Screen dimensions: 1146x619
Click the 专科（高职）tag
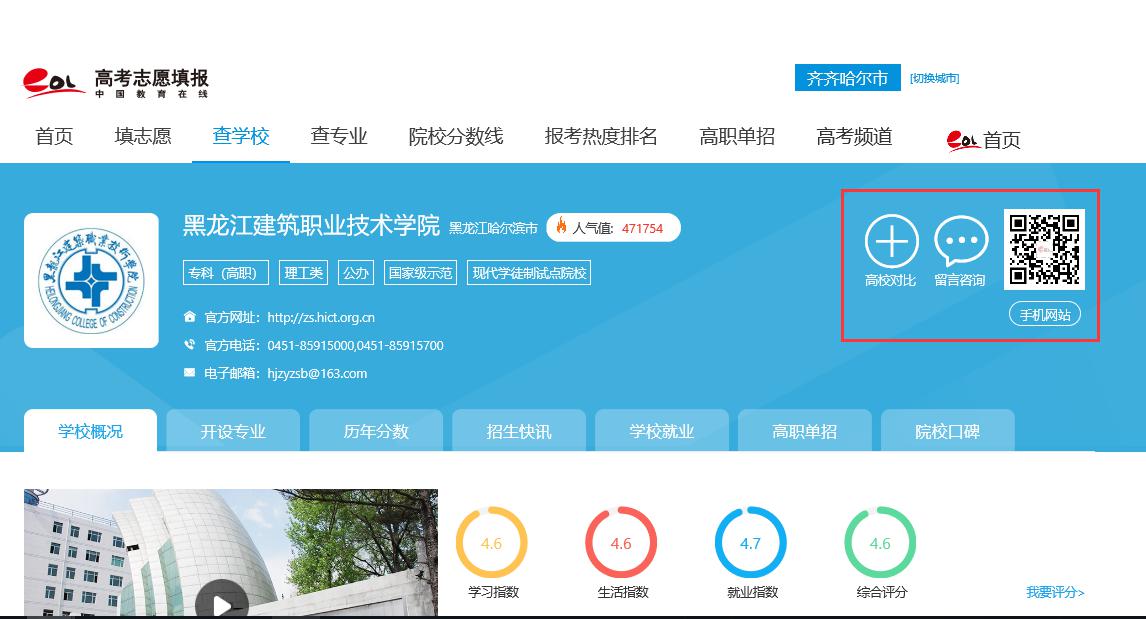click(226, 273)
